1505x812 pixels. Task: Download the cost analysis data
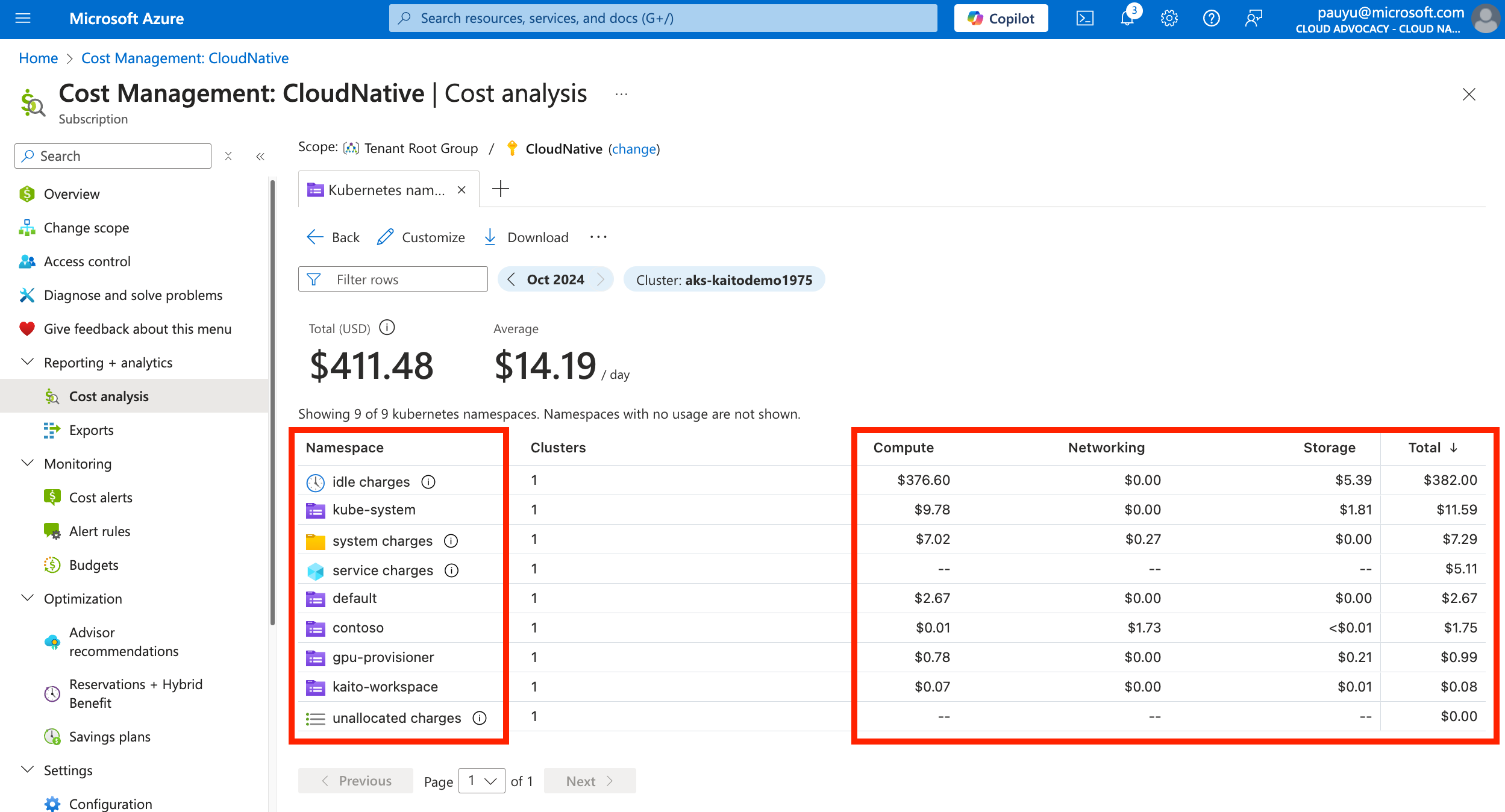(526, 237)
